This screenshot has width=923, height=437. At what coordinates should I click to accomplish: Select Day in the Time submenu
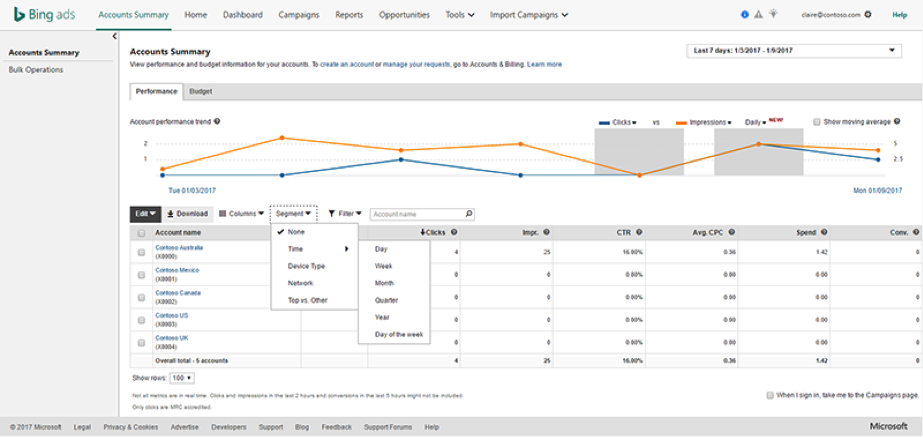point(394,249)
